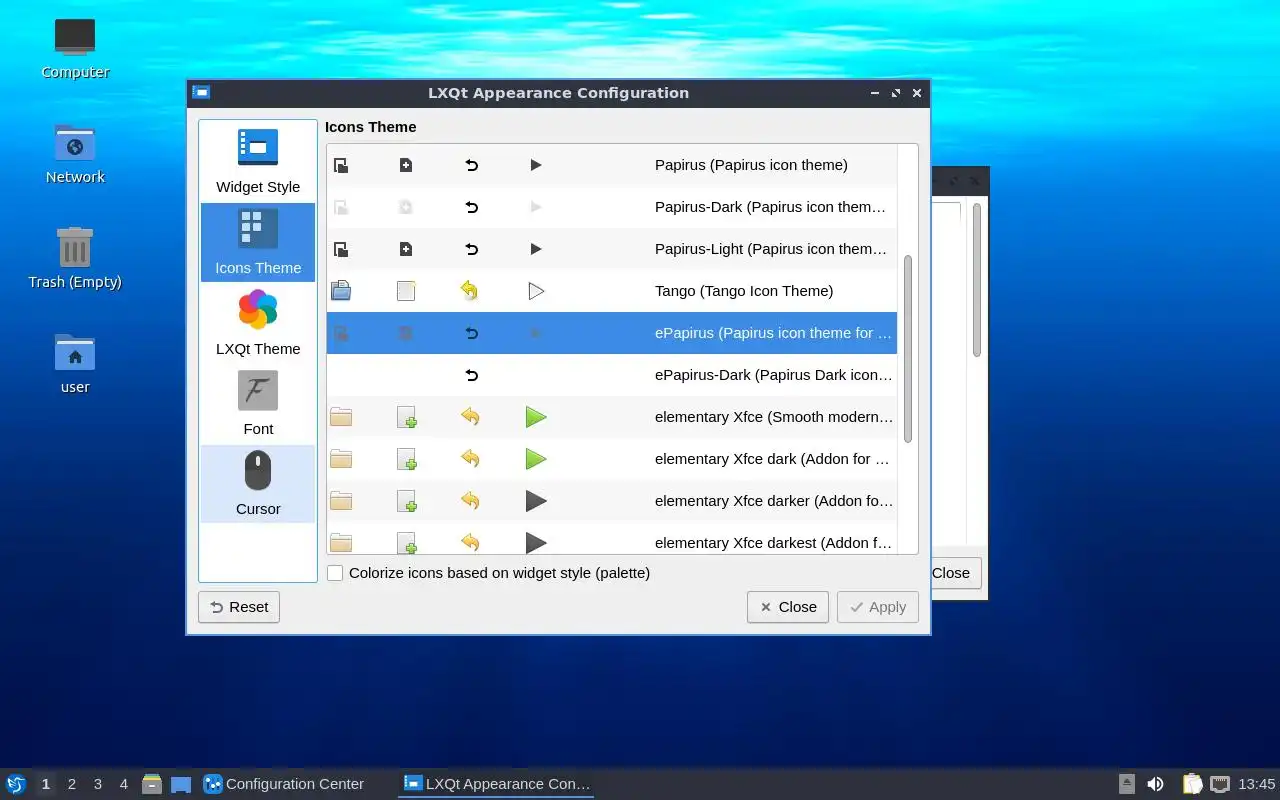This screenshot has width=1280, height=800.
Task: Click Papirus-Light row's new-document icon
Action: point(406,249)
